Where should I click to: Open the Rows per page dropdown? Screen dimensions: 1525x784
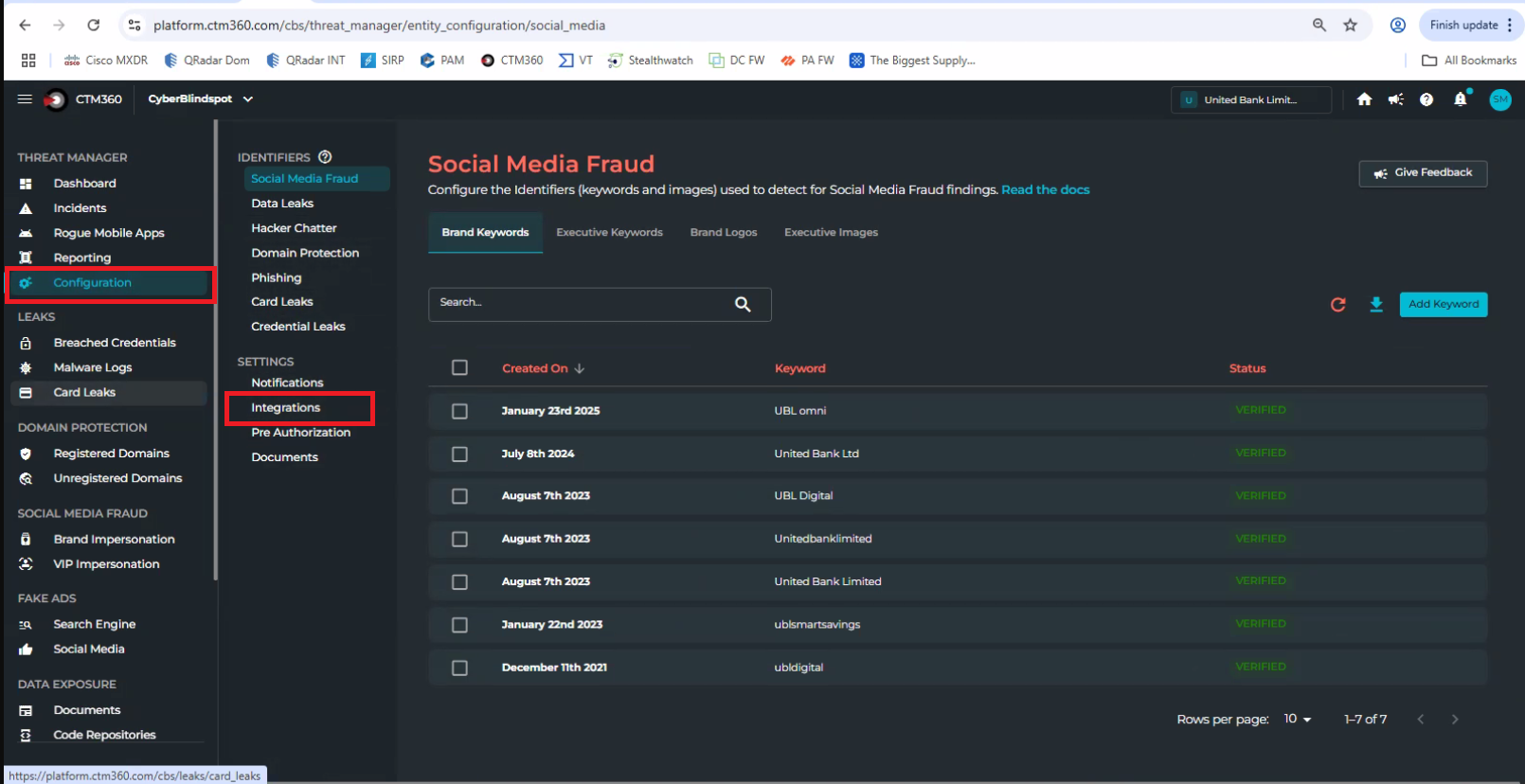[1297, 720]
